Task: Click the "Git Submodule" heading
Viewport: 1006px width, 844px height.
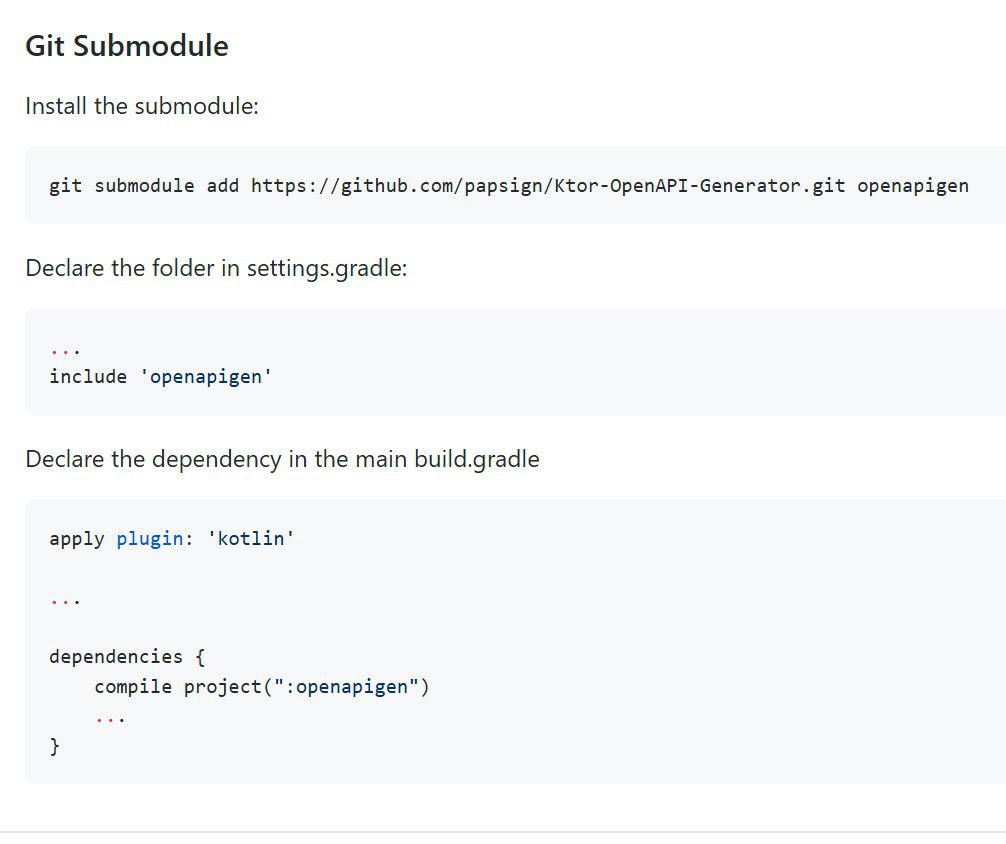Action: point(127,46)
